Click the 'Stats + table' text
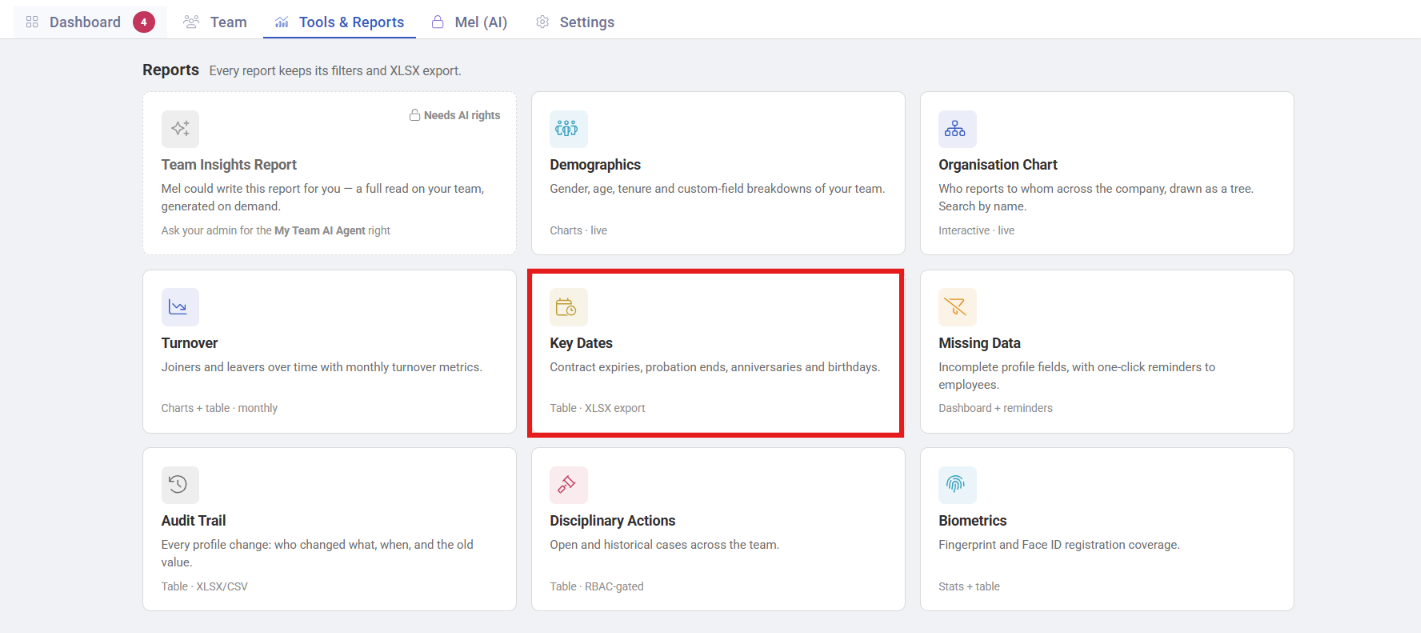This screenshot has width=1421, height=633. coord(969,586)
